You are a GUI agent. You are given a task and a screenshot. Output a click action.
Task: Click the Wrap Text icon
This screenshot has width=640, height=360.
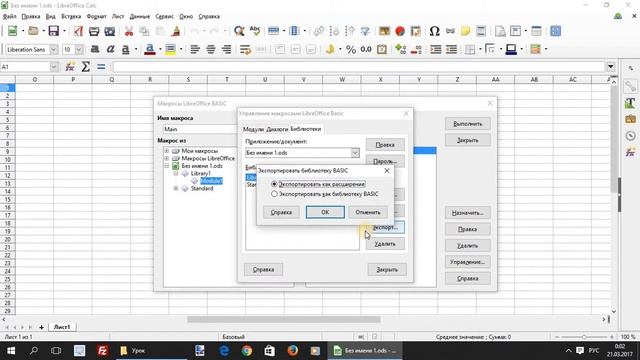[245, 49]
